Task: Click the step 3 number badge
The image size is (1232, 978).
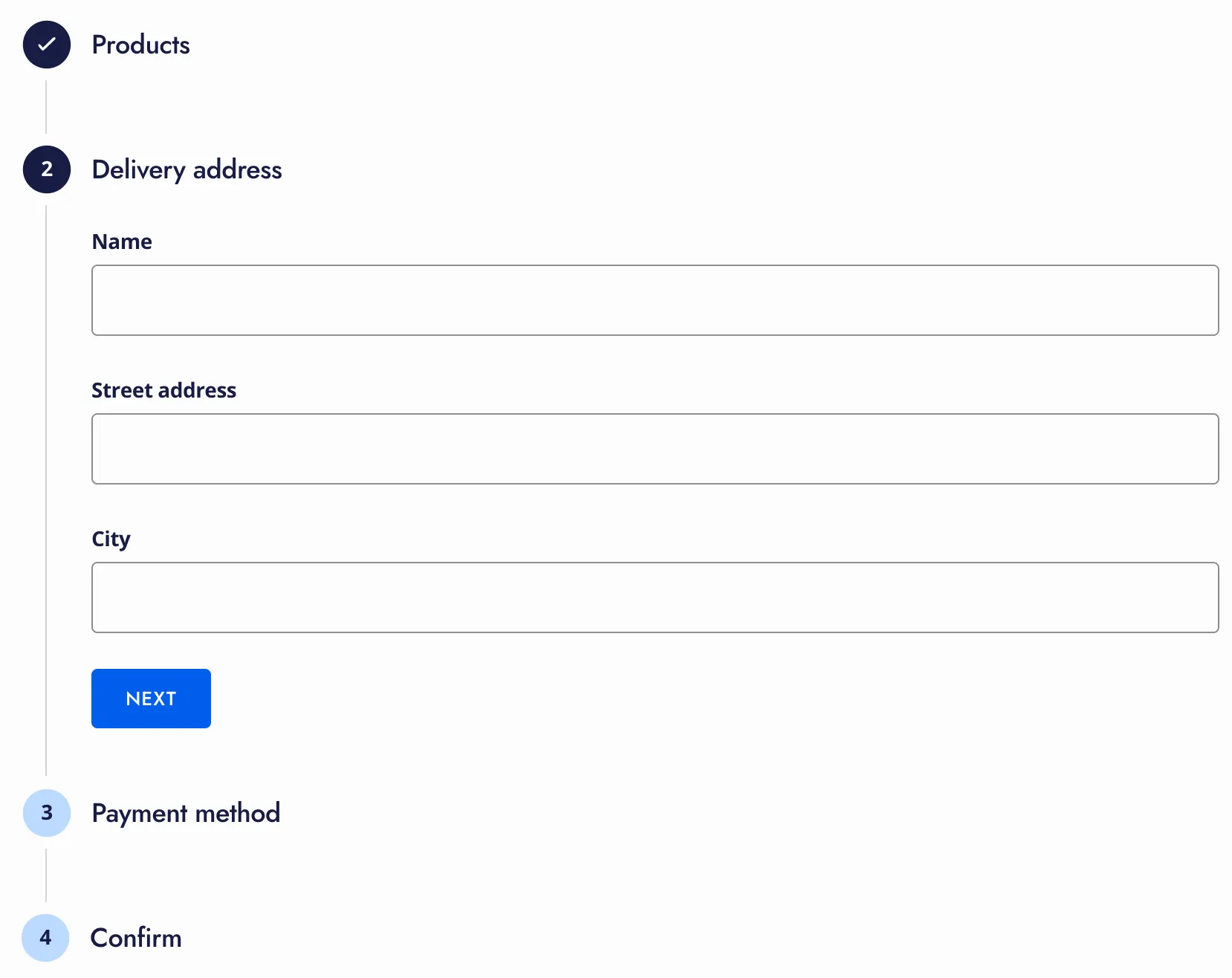Action: tap(47, 813)
